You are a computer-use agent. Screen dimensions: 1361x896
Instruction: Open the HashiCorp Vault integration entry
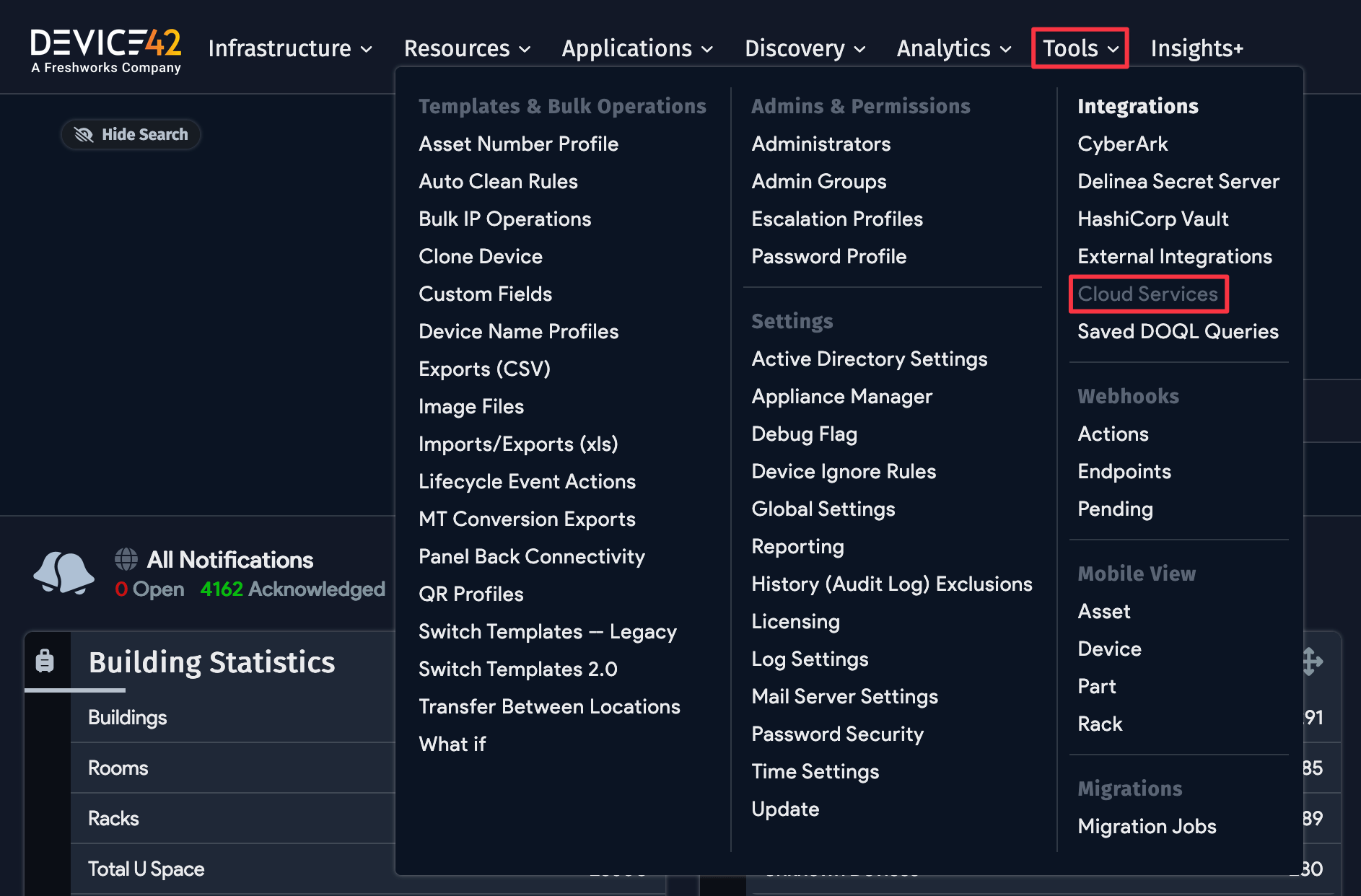[1153, 219]
